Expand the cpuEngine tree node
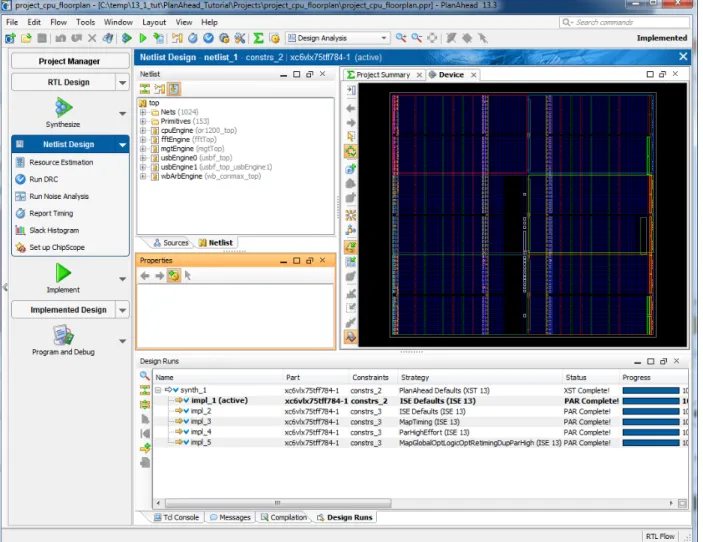The image size is (703, 542). coord(143,130)
